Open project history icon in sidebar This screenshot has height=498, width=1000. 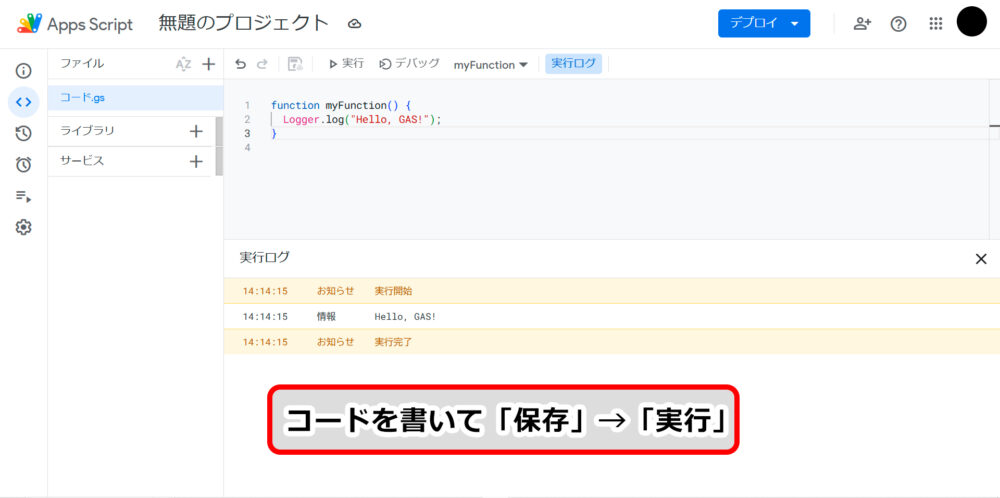coord(24,133)
